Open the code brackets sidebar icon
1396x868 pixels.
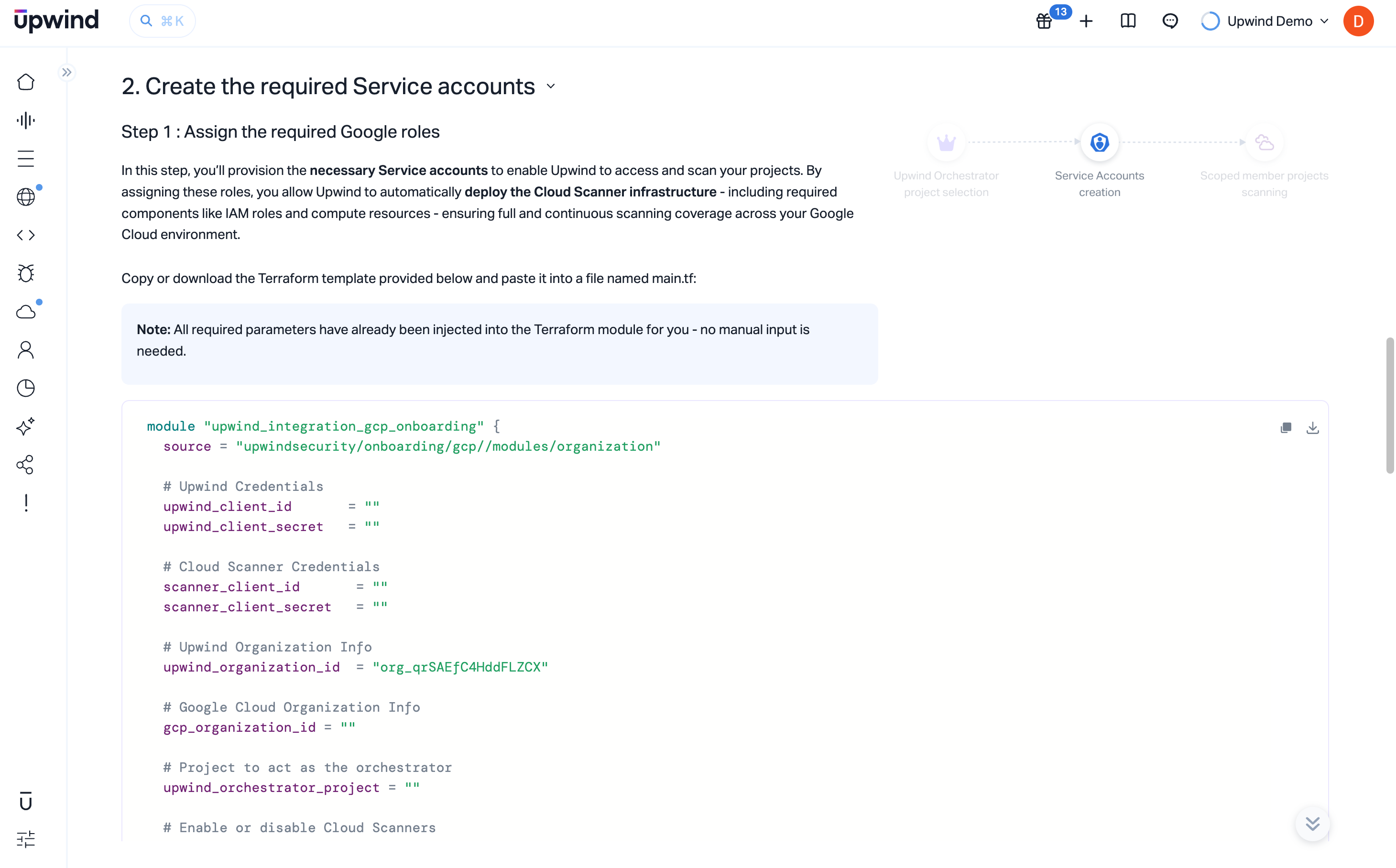[26, 235]
